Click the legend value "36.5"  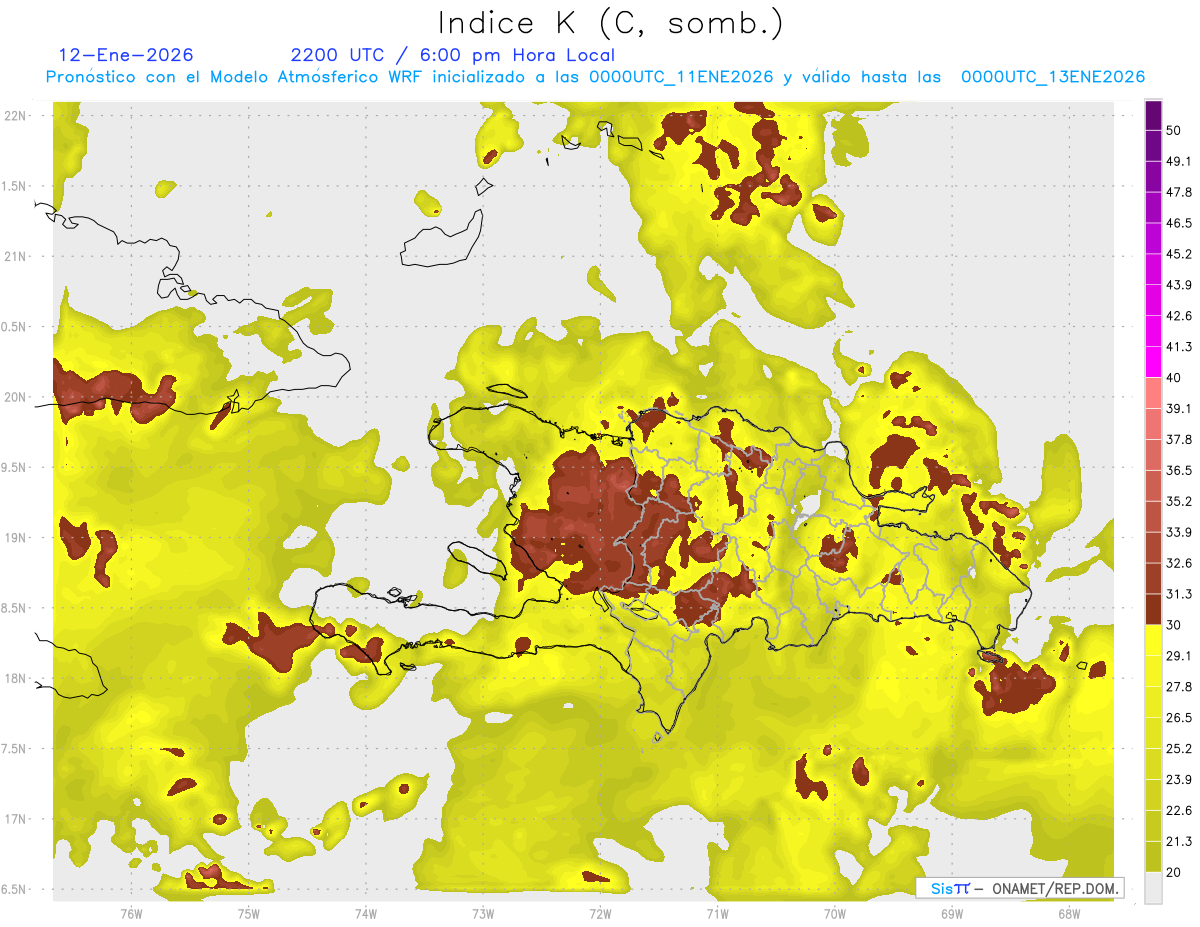coord(1179,470)
